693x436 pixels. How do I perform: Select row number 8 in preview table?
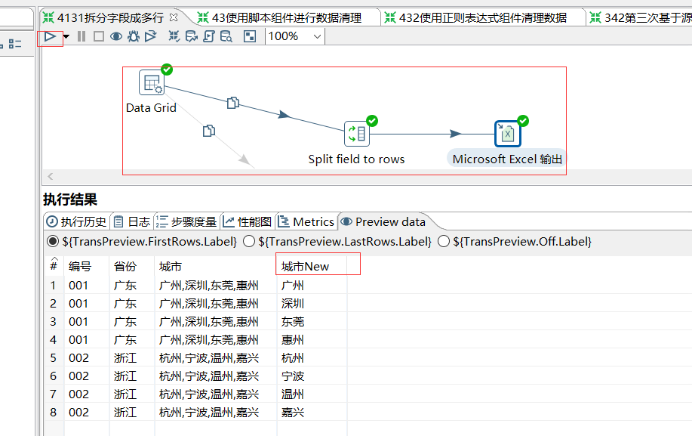pos(53,412)
